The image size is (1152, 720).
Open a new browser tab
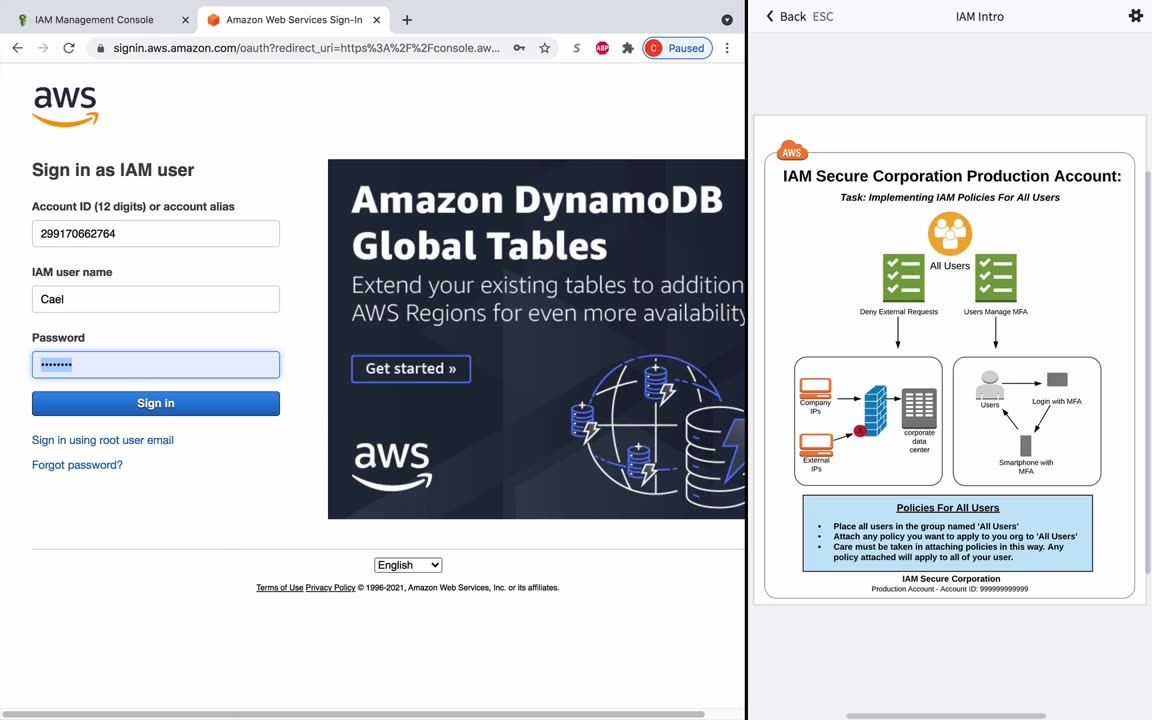(x=407, y=20)
